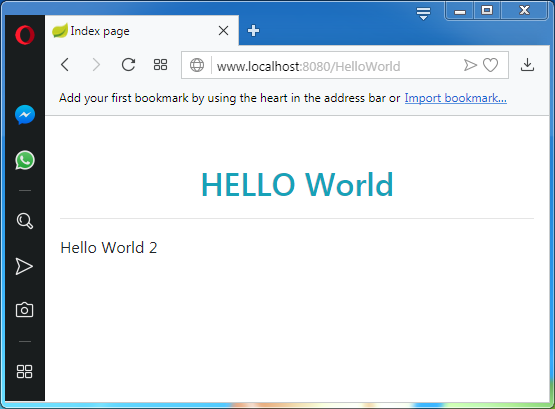Screen dimensions: 555x409
Task: Open WhatsApp in the sidebar
Action: pos(25,160)
